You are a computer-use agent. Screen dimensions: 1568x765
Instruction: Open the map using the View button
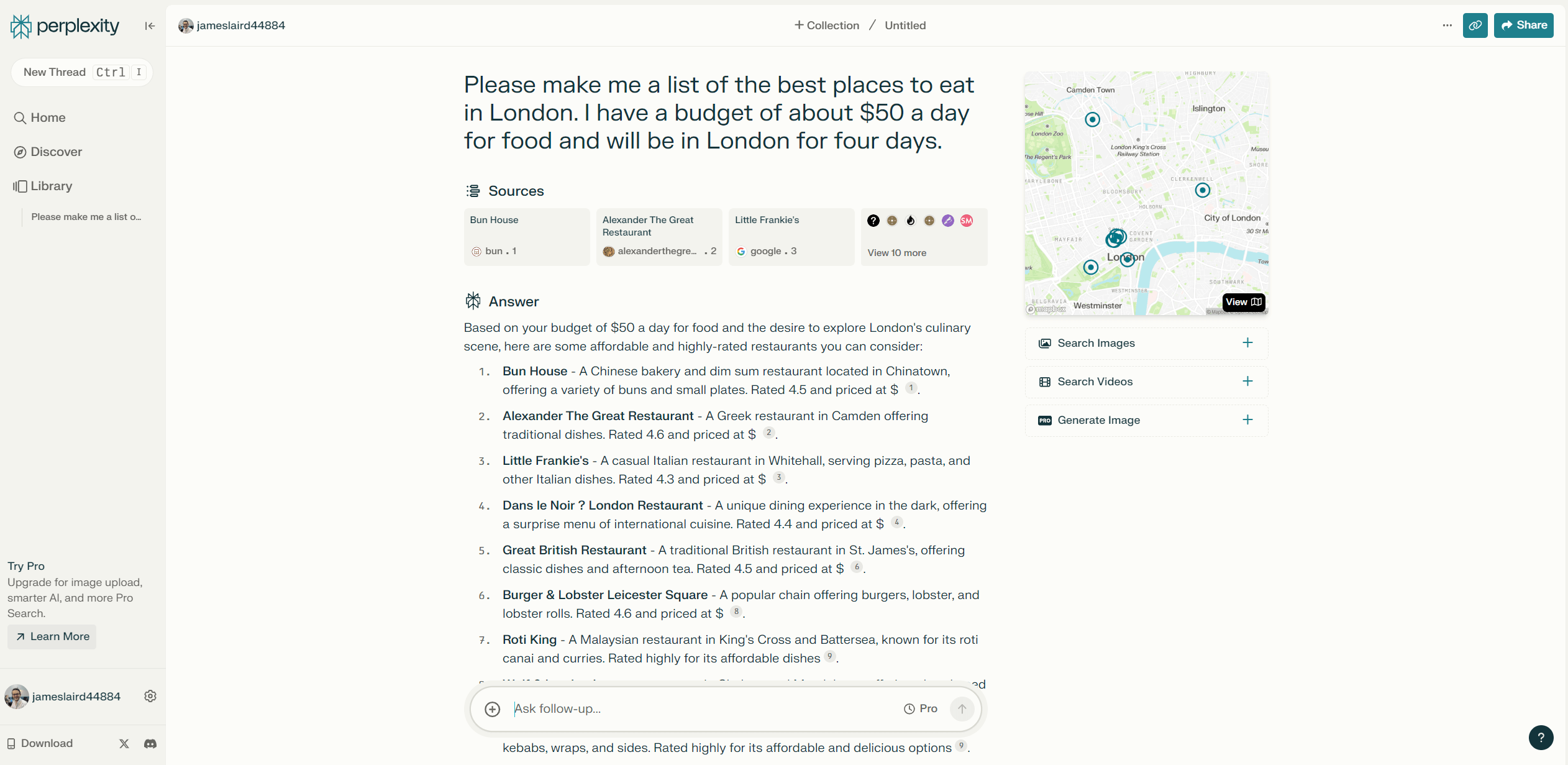[x=1243, y=302]
